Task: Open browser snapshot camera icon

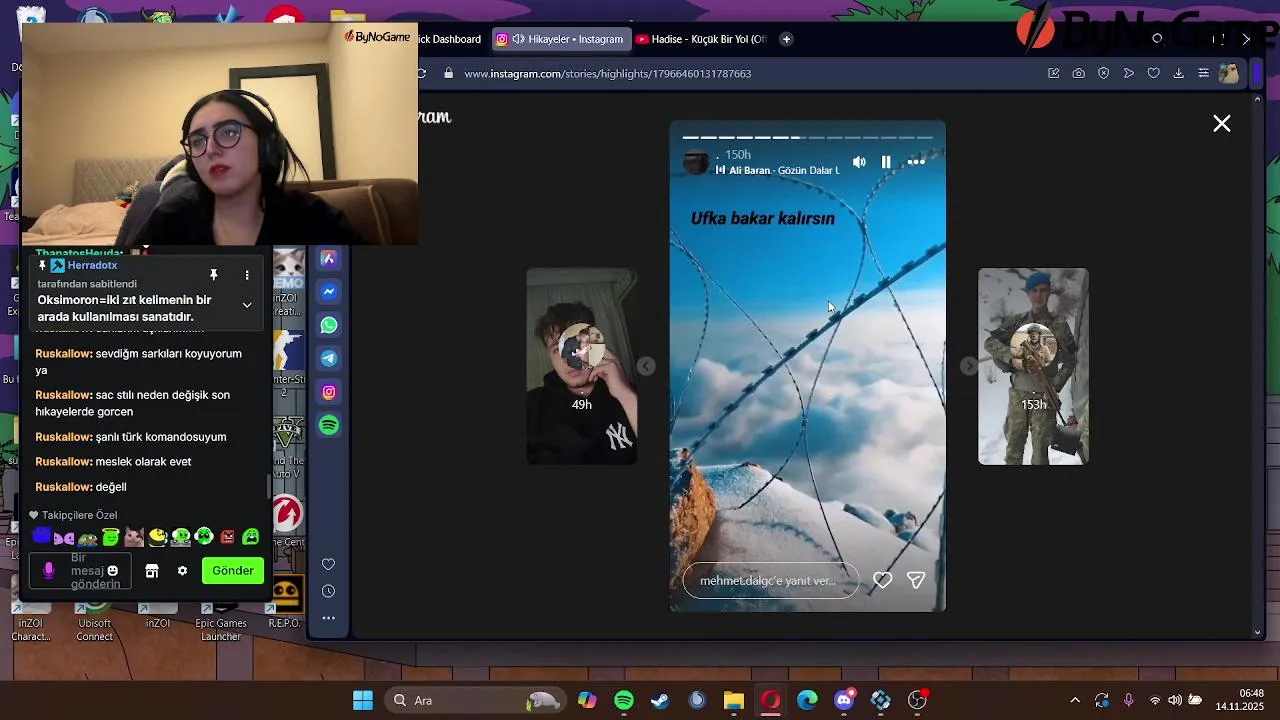Action: pyautogui.click(x=1078, y=73)
